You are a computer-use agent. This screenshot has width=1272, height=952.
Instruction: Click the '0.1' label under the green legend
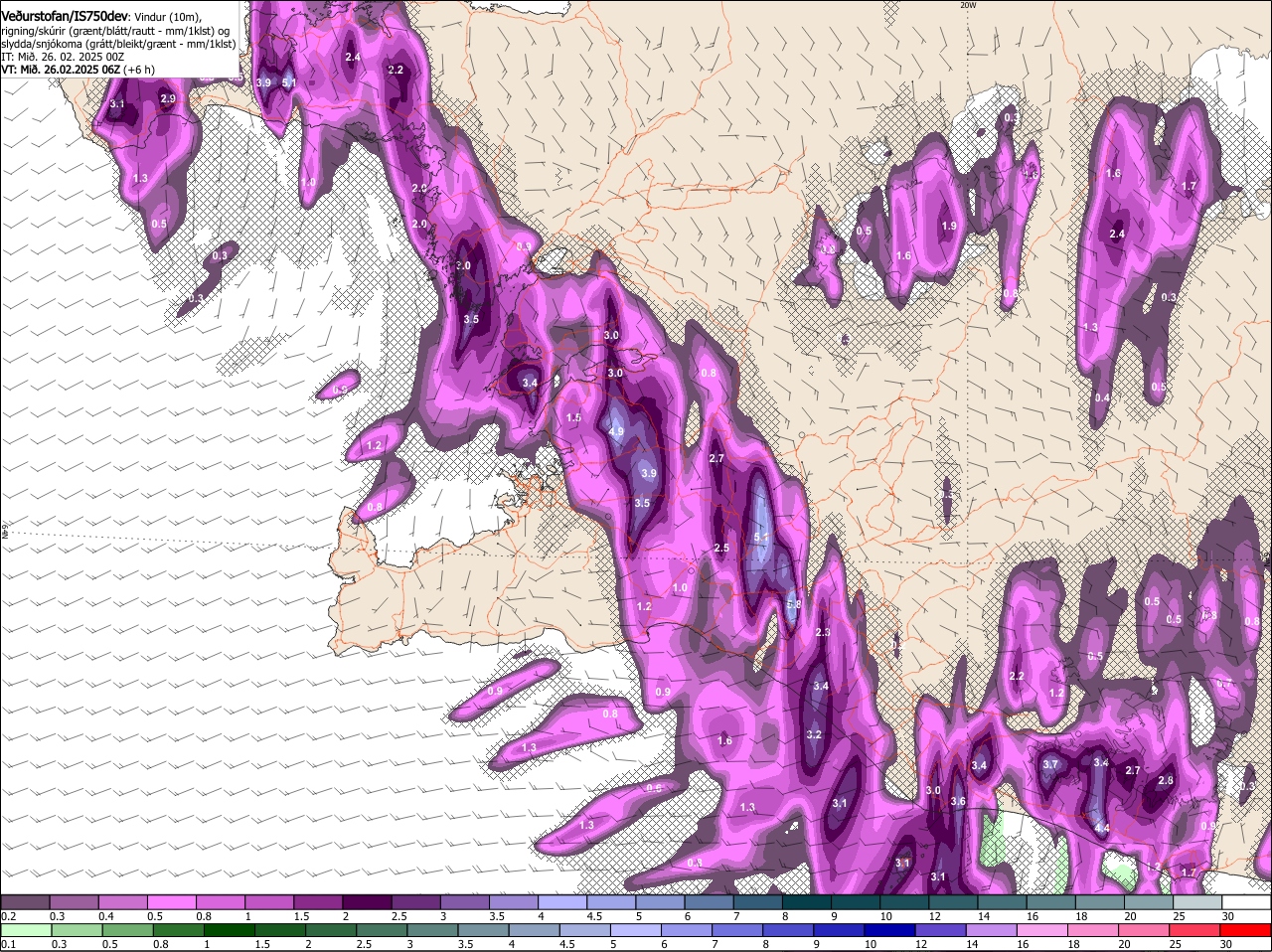point(8,944)
